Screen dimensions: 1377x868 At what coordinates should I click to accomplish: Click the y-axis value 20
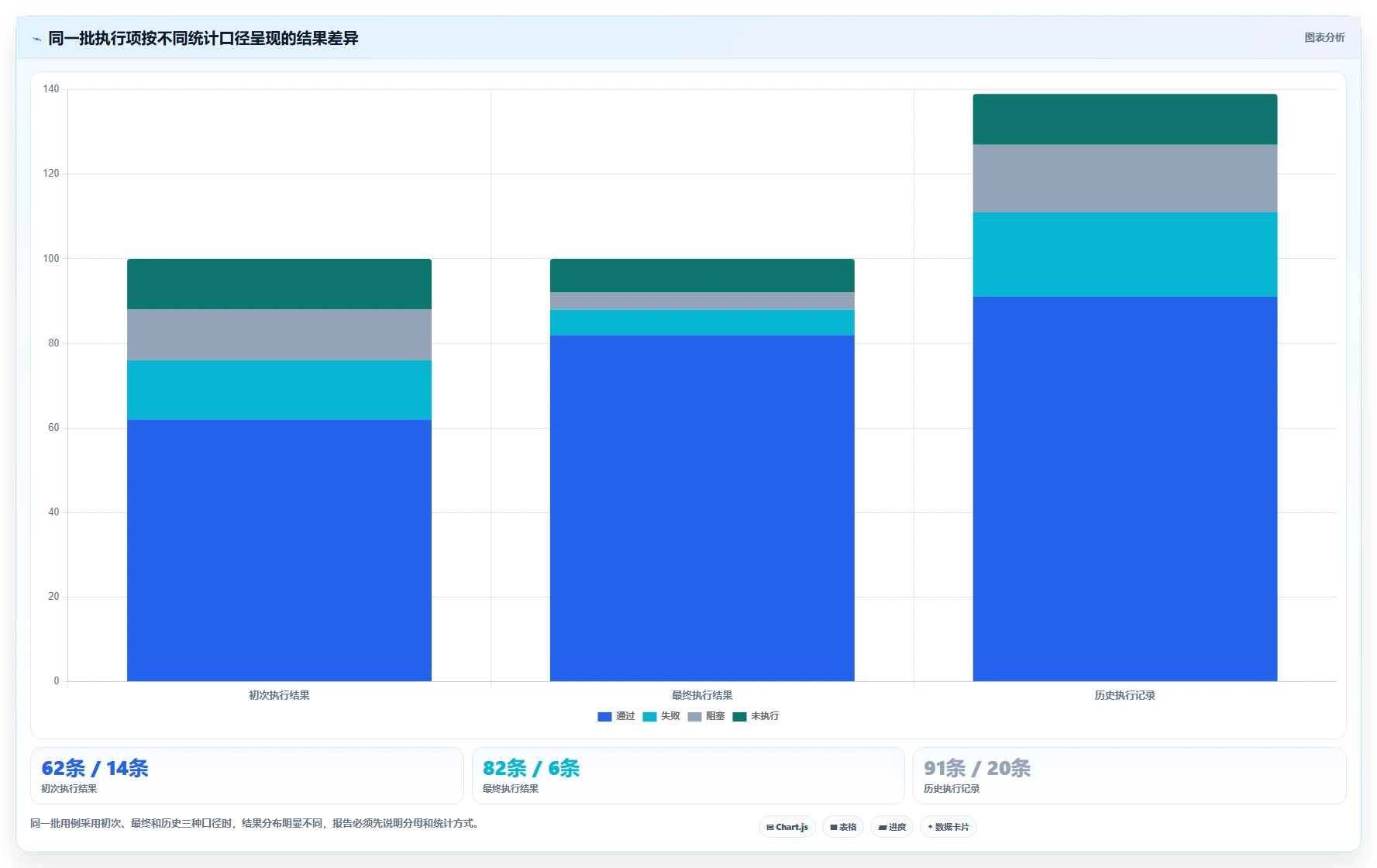(53, 596)
